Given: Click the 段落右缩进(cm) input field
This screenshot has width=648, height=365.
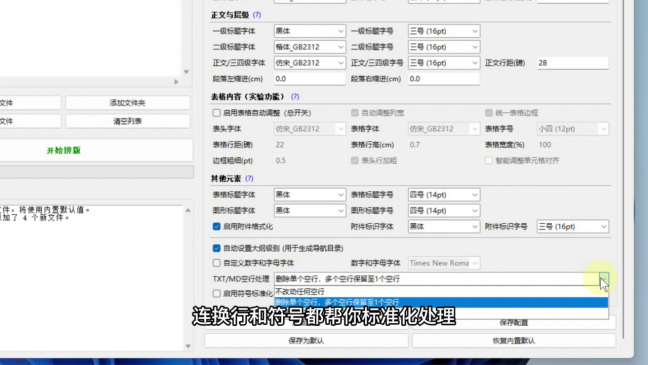Looking at the screenshot, I should [444, 79].
